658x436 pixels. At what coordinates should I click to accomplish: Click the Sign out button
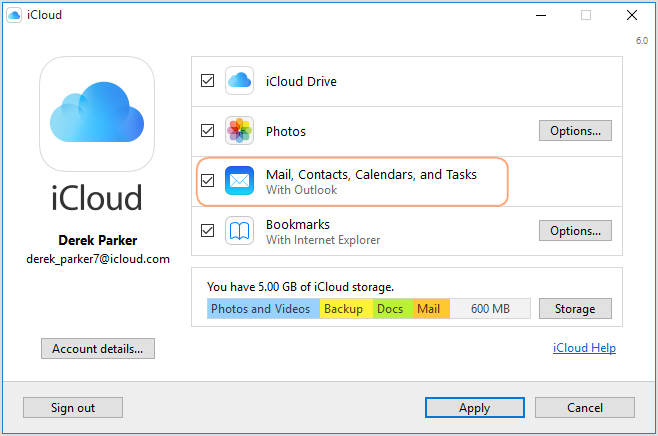[73, 407]
